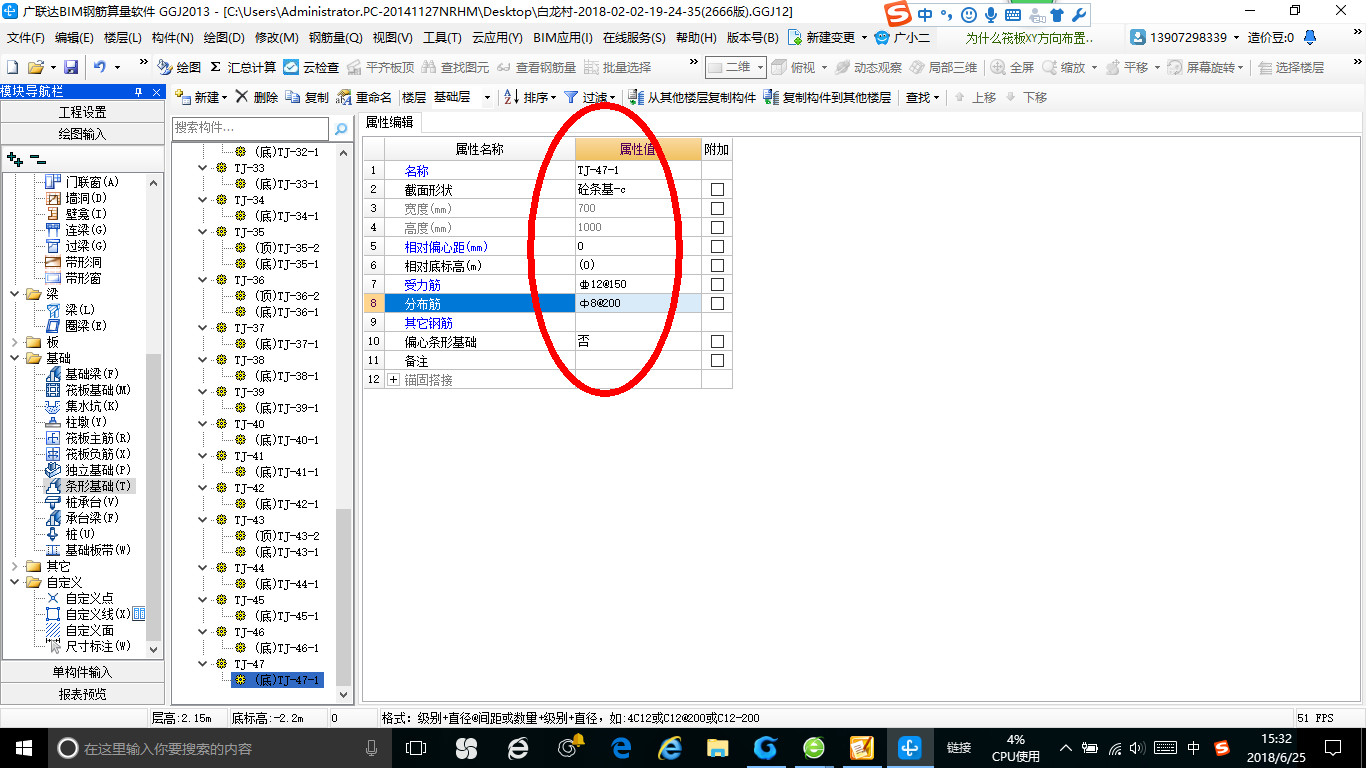Click 从其他楼层复制构件 button

692,97
